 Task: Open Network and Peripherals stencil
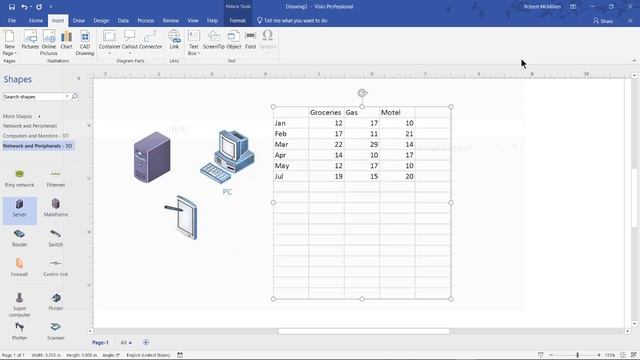tap(30, 126)
